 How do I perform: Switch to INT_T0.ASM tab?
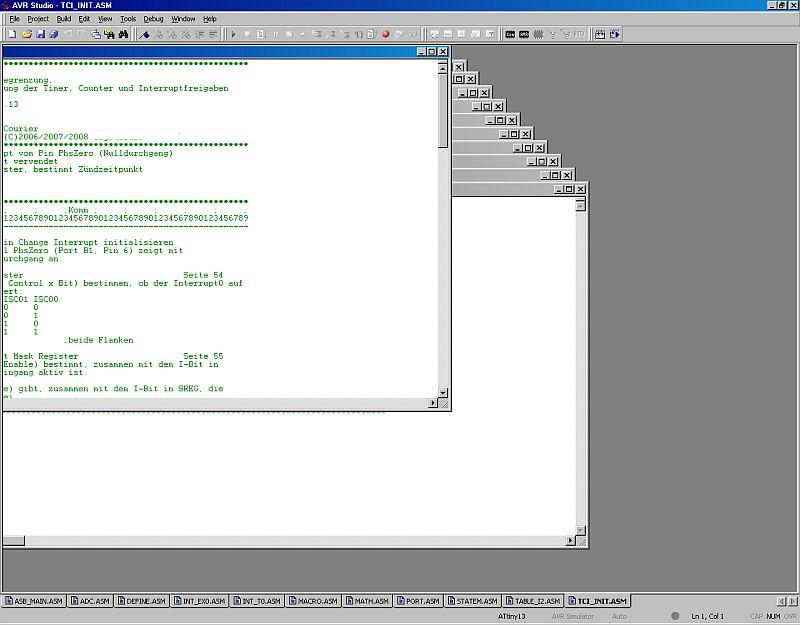pyautogui.click(x=257, y=601)
